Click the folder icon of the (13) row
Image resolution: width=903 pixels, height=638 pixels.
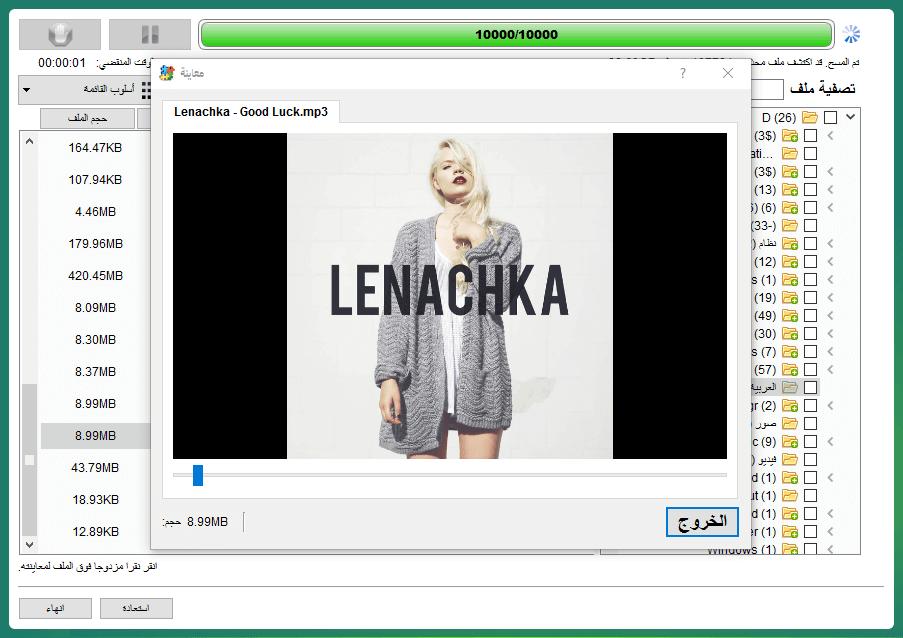[x=790, y=189]
